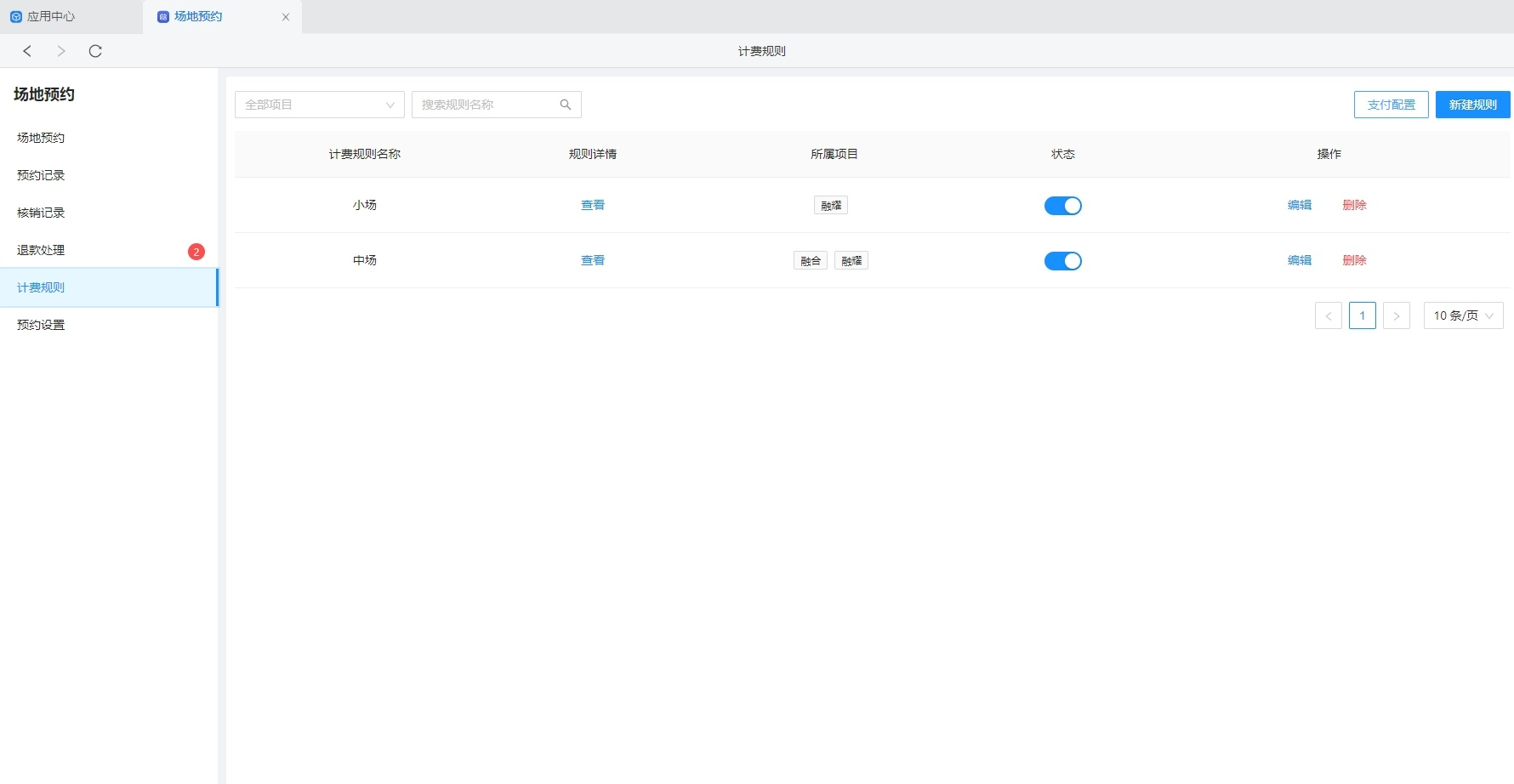The height and width of the screenshot is (784, 1514).
Task: Open the 全部项目 dropdown
Action: click(320, 105)
